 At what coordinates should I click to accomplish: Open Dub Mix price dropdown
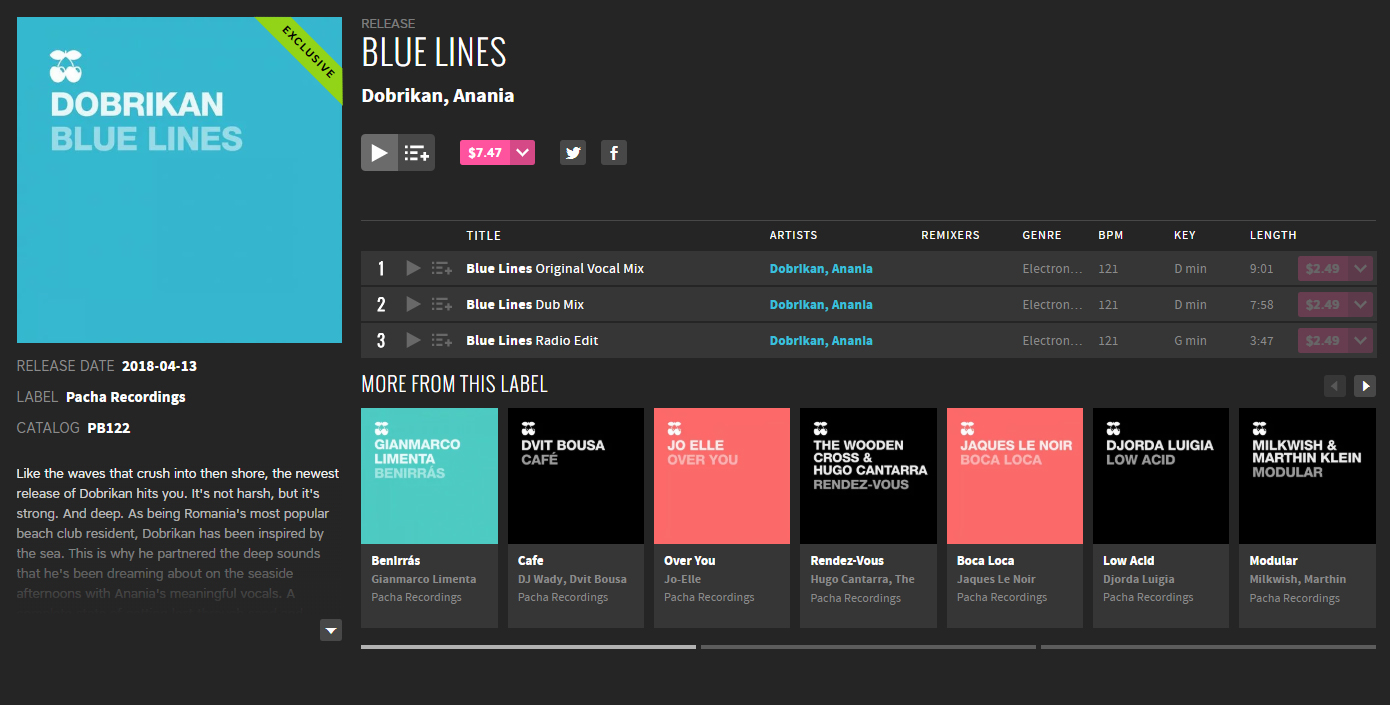(1360, 304)
